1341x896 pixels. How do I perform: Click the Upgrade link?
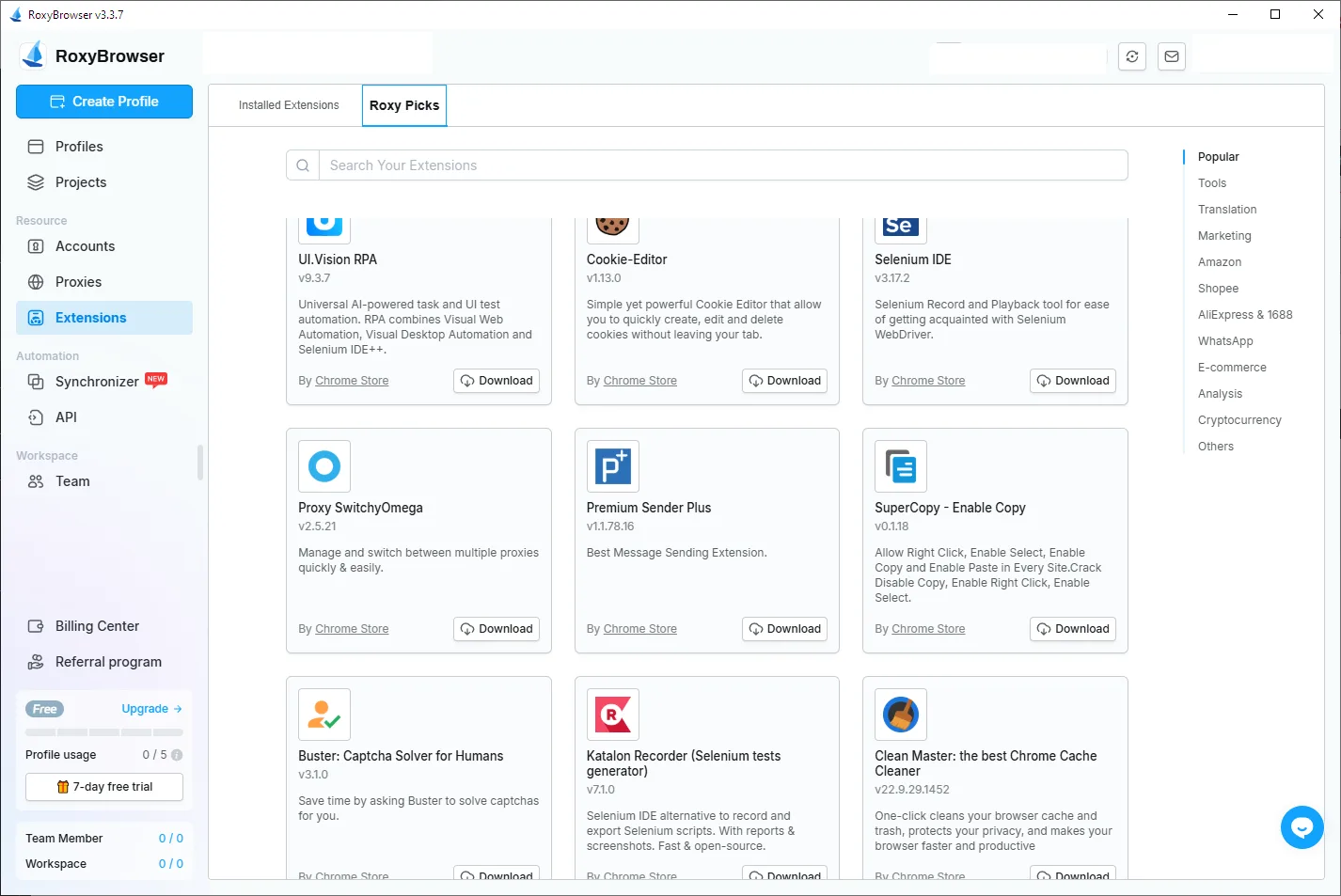151,709
